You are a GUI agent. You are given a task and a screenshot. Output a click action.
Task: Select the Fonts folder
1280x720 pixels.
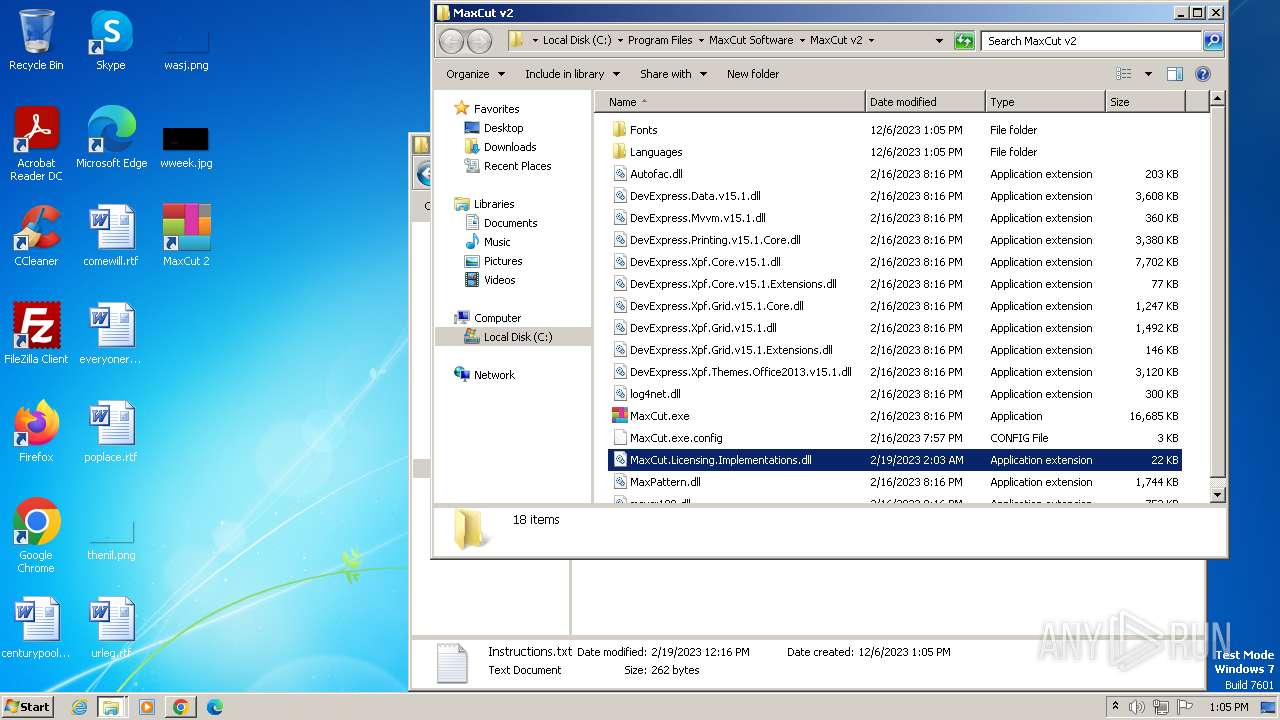pyautogui.click(x=895, y=130)
